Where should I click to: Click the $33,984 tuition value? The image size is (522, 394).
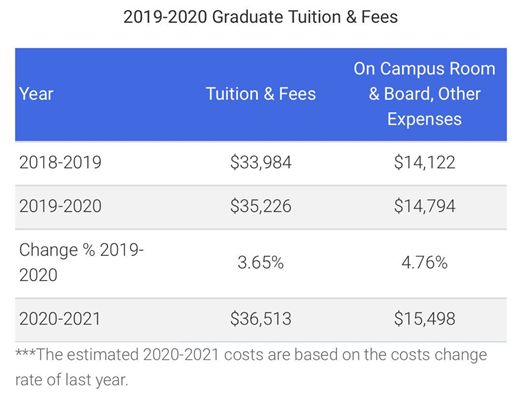[261, 163]
